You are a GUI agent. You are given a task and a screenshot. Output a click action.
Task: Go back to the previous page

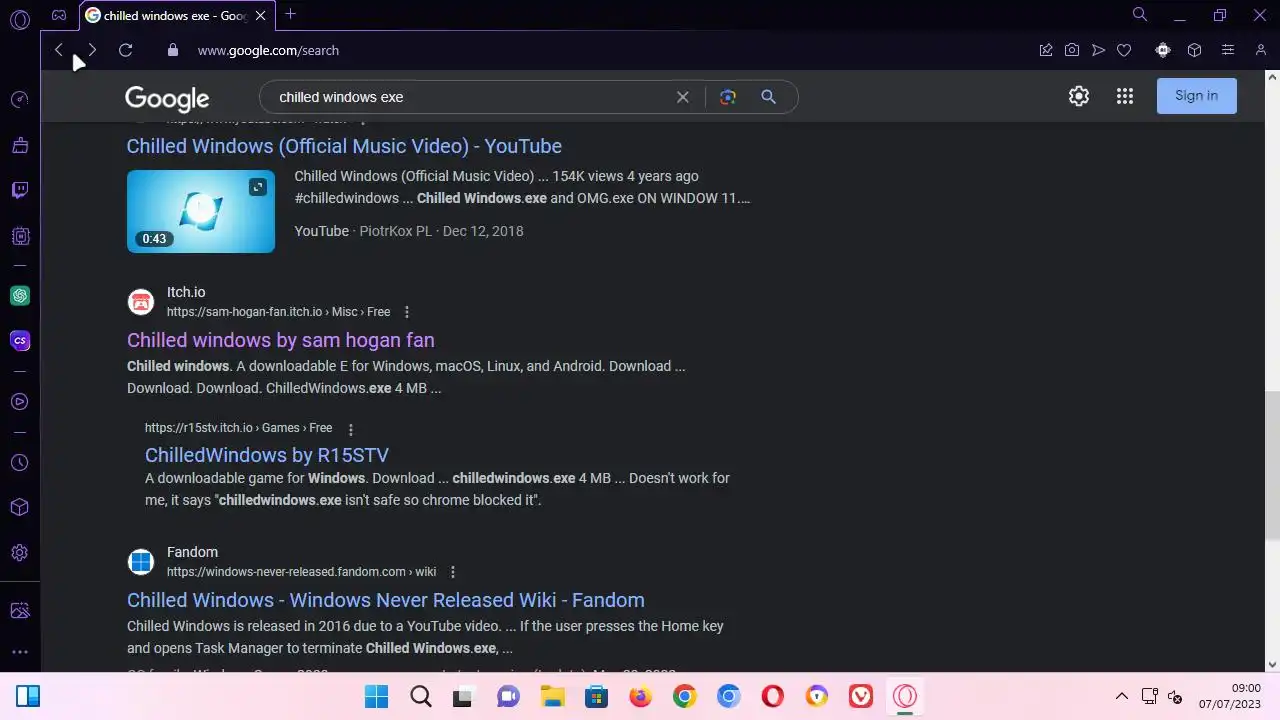point(59,50)
